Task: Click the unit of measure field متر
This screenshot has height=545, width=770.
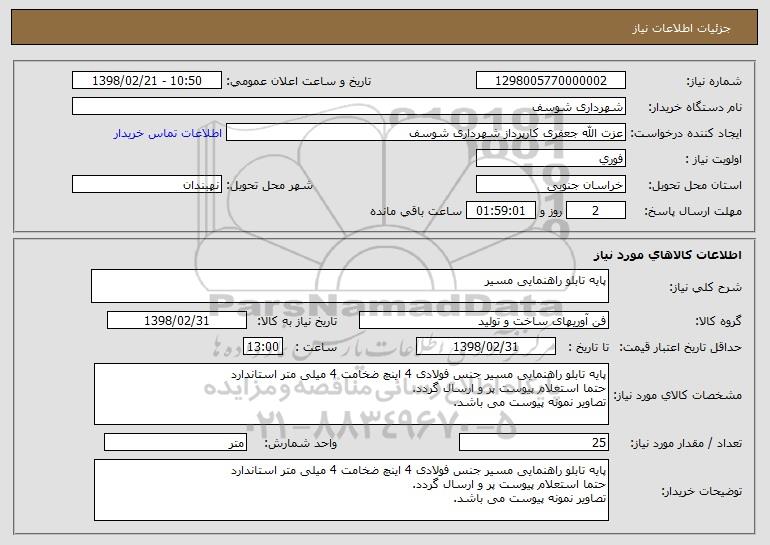Action: (x=175, y=442)
